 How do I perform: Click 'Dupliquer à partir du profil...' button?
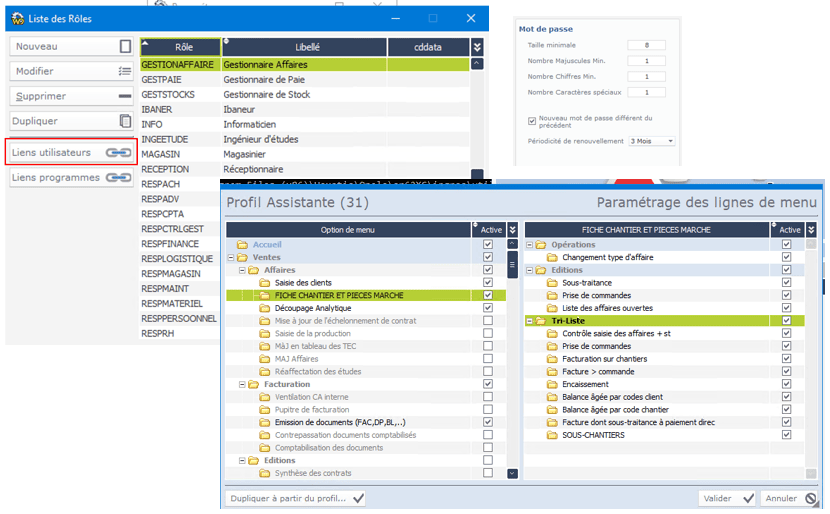click(x=295, y=498)
